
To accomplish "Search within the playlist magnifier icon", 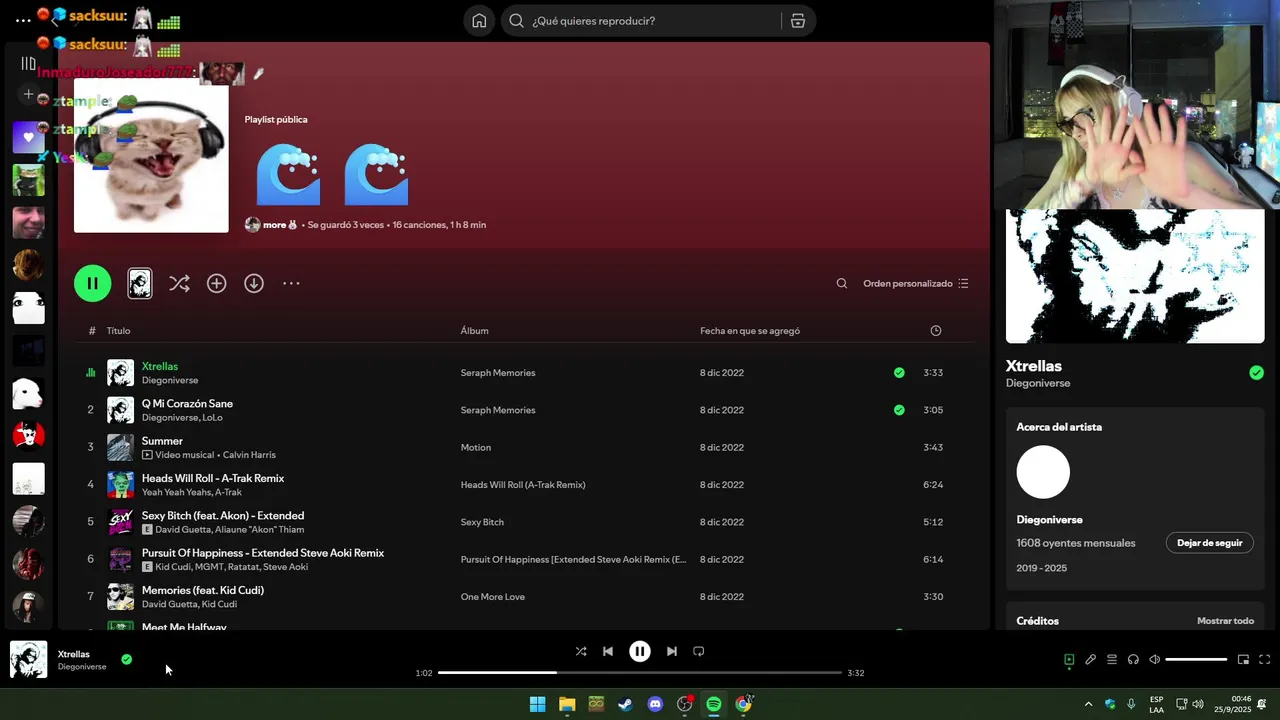I will pos(842,283).
